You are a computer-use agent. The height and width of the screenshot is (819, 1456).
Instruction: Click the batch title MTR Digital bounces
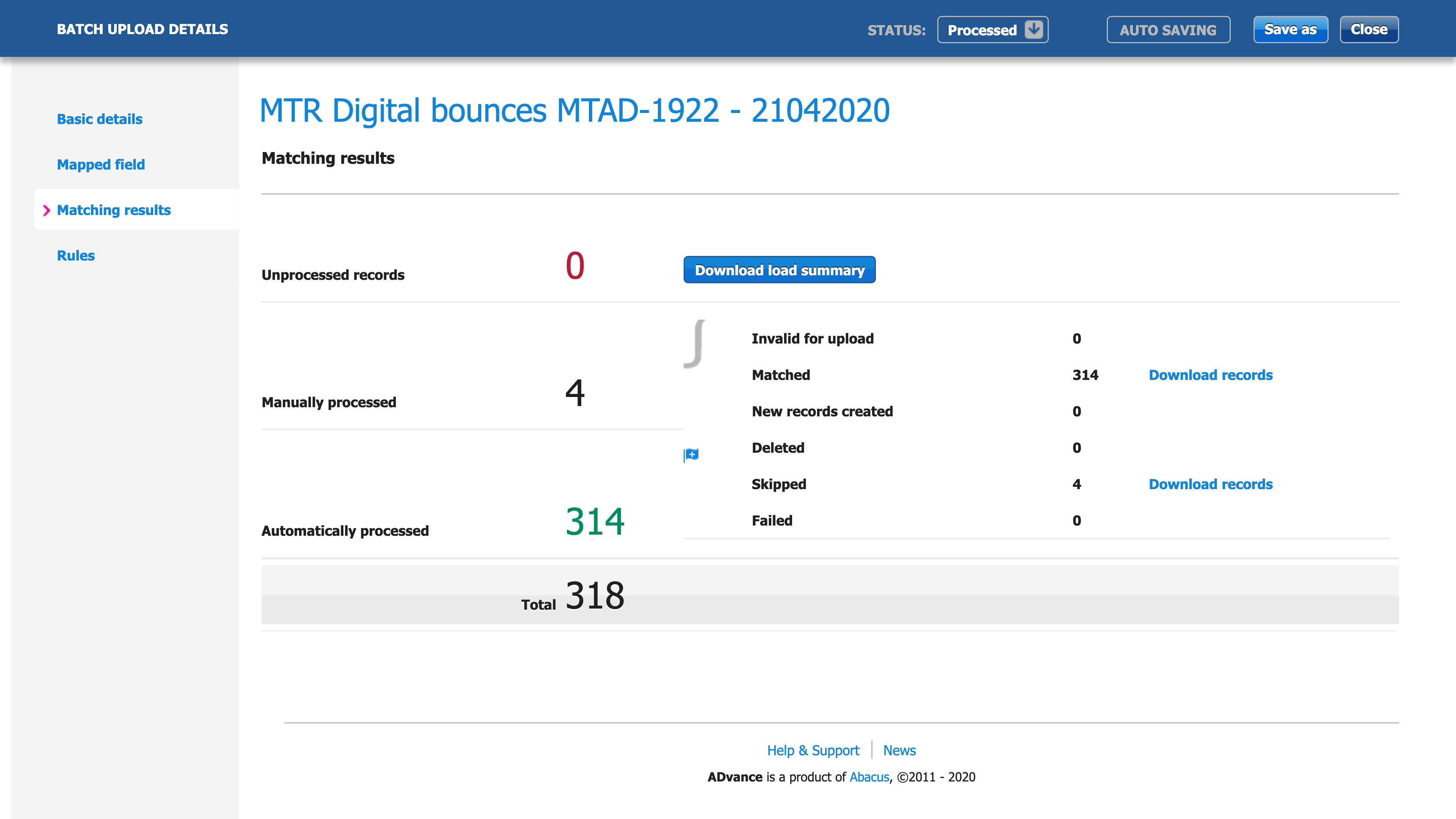(574, 110)
